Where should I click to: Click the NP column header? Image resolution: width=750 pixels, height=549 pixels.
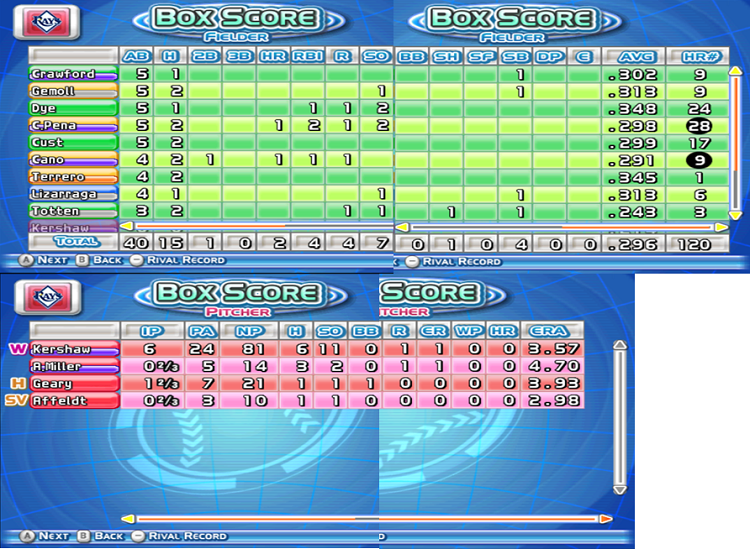tap(250, 331)
